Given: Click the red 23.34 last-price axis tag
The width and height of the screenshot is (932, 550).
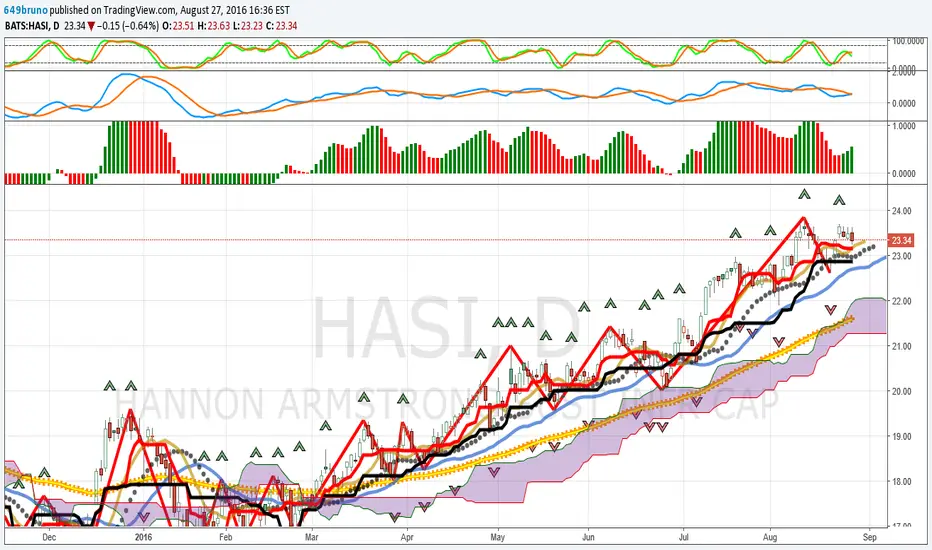Looking at the screenshot, I should coord(901,240).
